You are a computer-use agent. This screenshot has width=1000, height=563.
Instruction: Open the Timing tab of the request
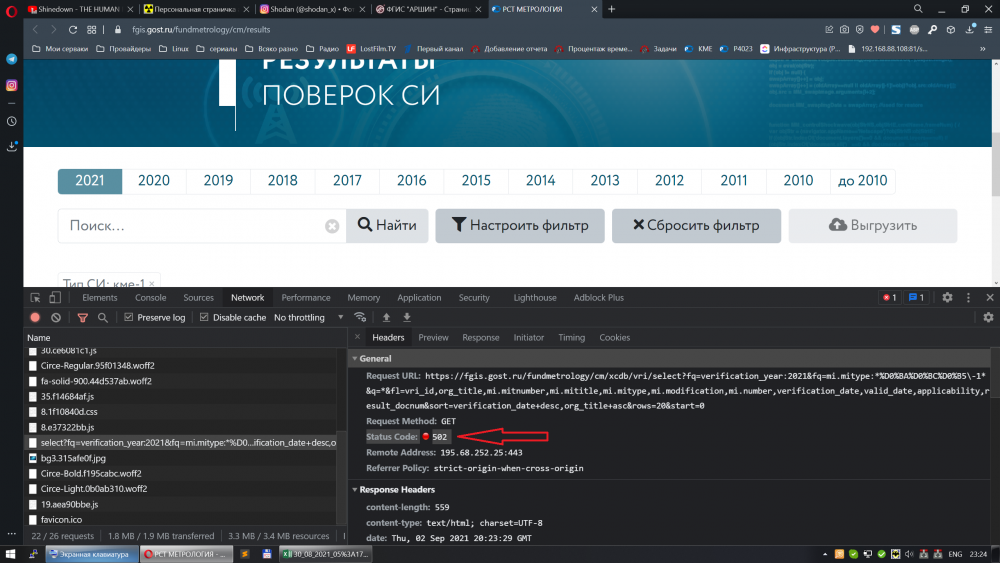(571, 337)
